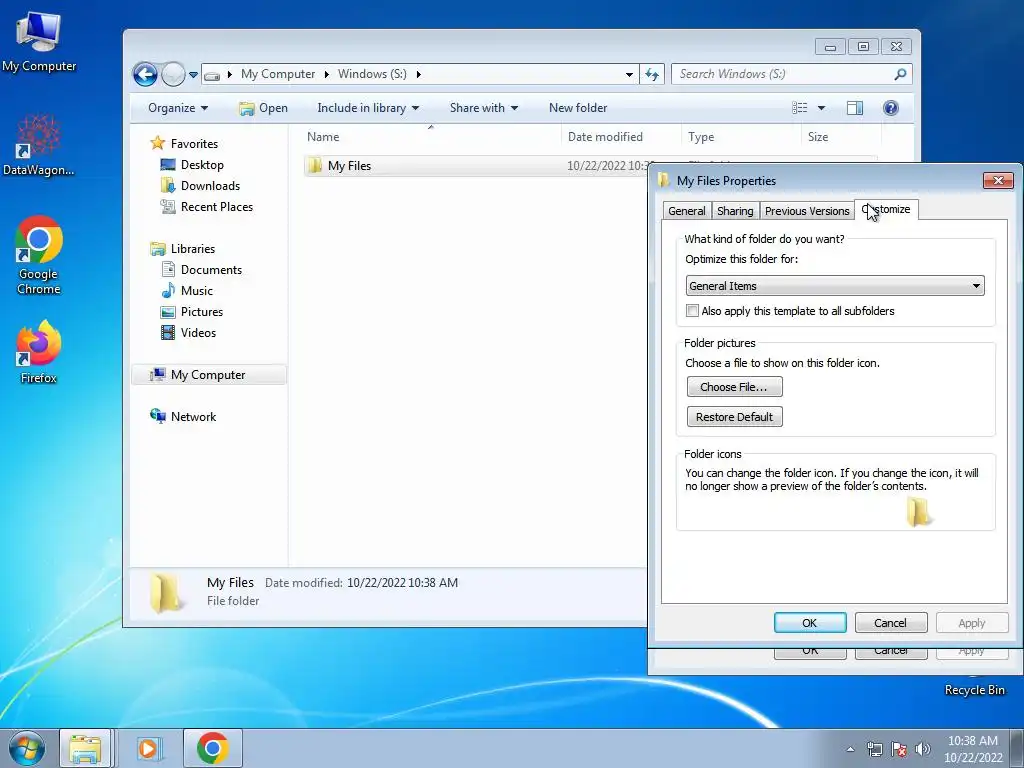Open the Music library
This screenshot has height=768, width=1024.
[197, 291]
